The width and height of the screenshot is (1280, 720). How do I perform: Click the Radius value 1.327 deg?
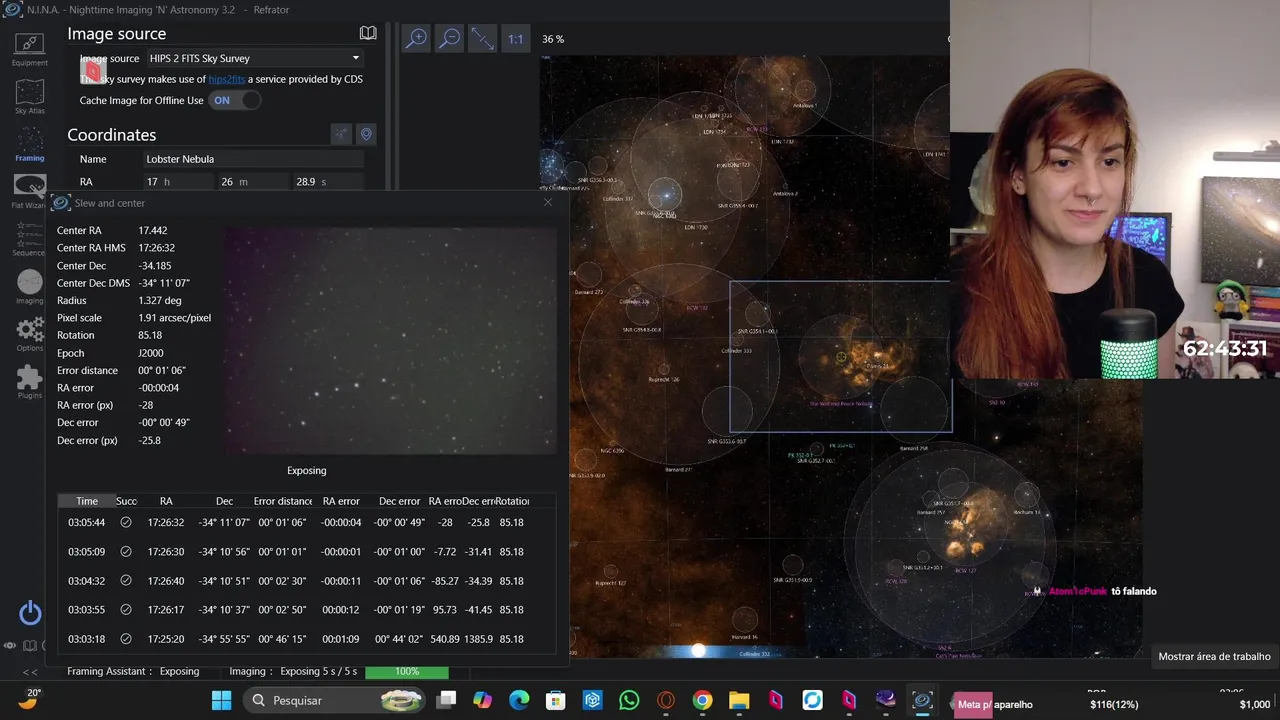[160, 300]
